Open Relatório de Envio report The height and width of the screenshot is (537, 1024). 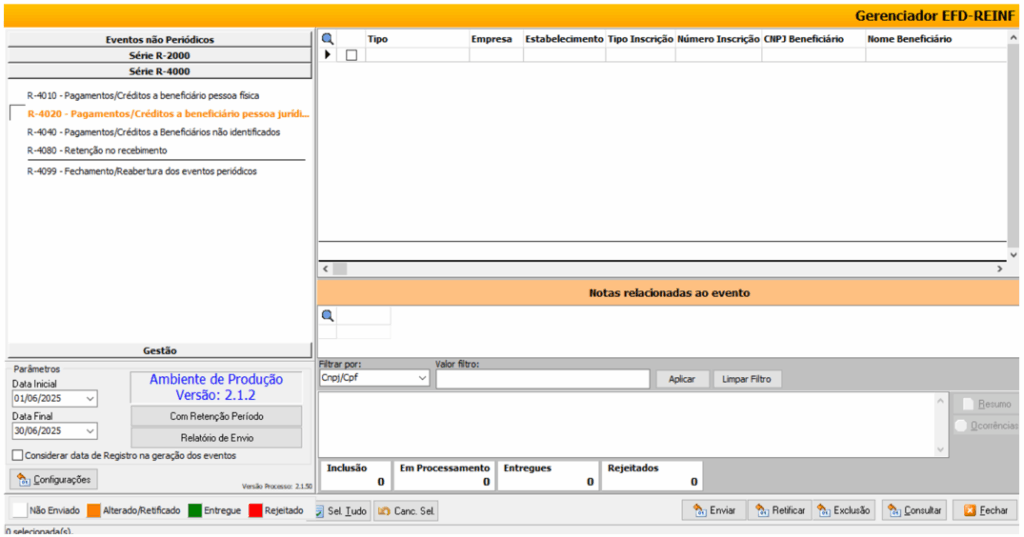(x=216, y=437)
